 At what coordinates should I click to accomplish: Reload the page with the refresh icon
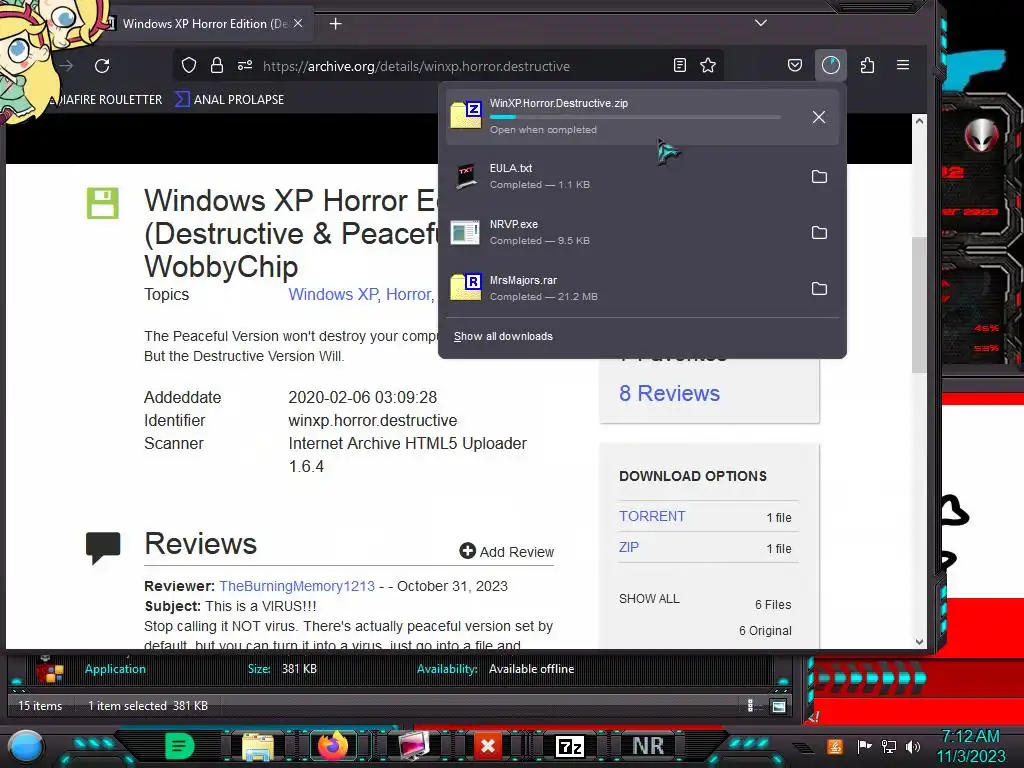coord(102,66)
